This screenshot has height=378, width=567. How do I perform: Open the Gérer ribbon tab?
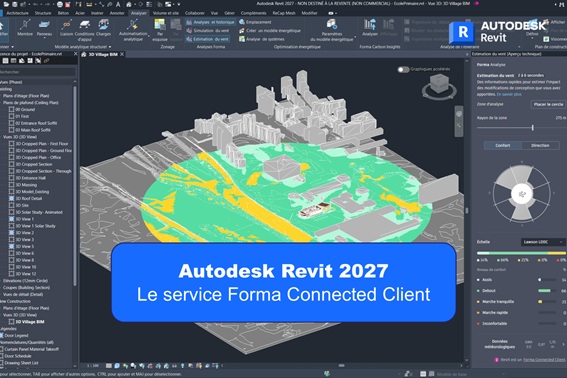click(229, 13)
